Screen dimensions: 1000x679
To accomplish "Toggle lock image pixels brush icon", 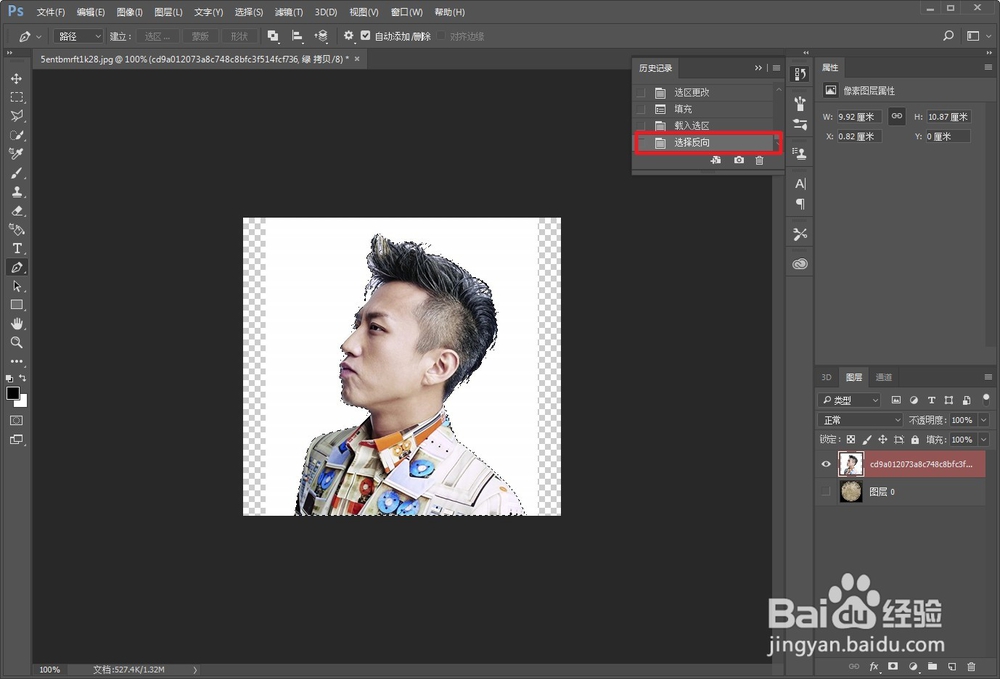I will [x=867, y=439].
